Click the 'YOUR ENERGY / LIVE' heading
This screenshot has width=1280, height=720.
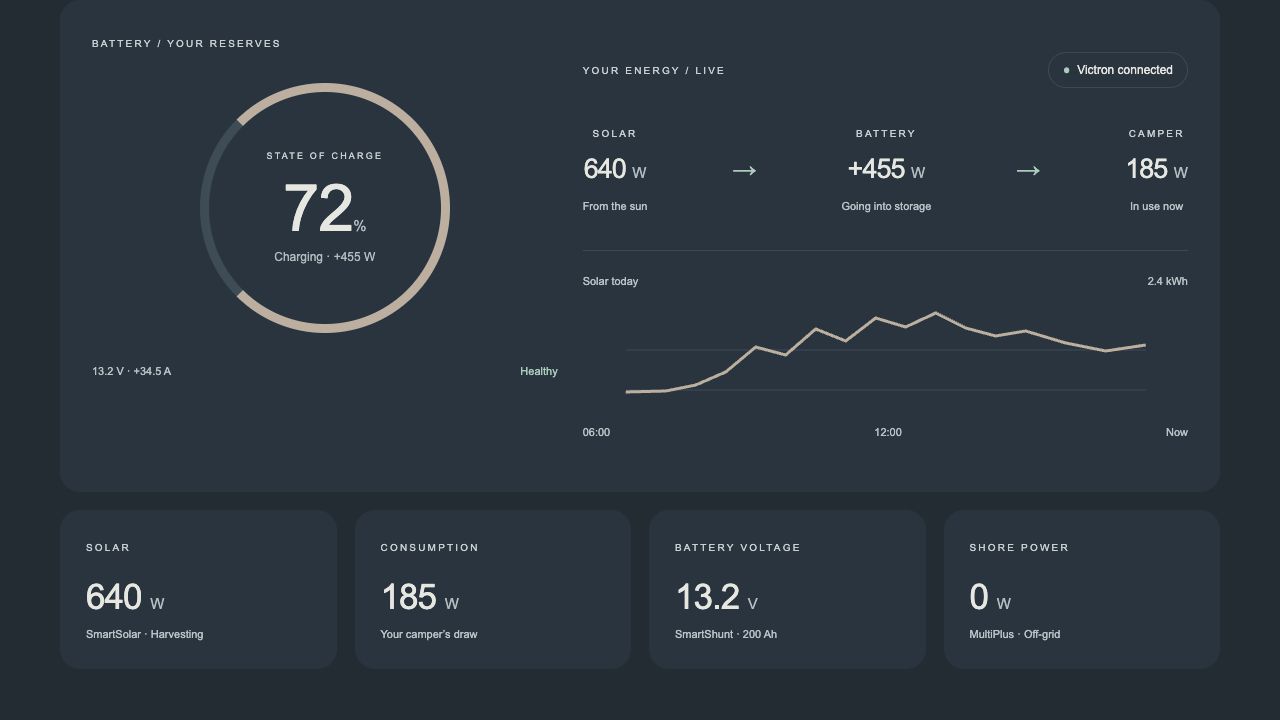(654, 71)
